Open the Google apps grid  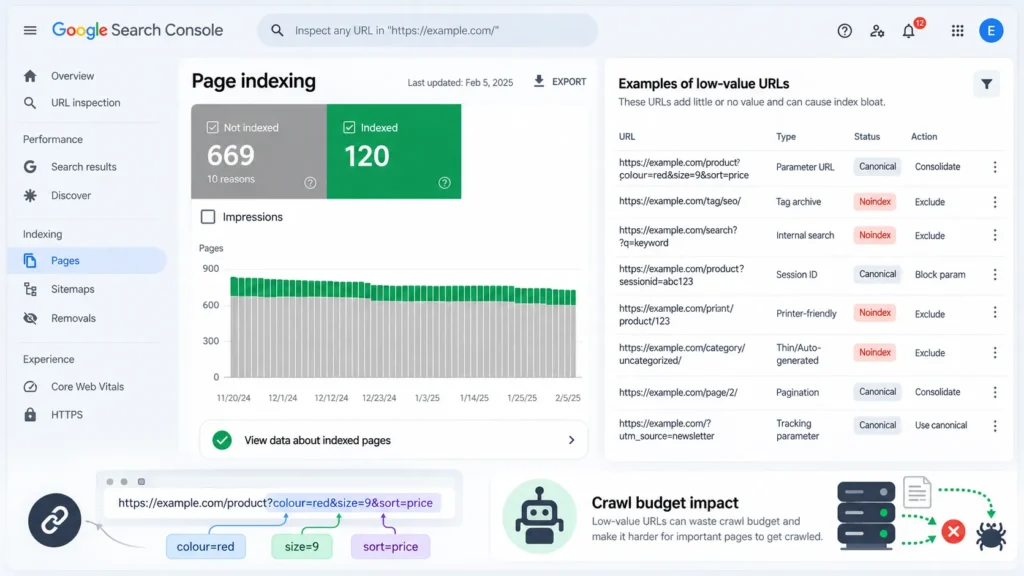957,31
